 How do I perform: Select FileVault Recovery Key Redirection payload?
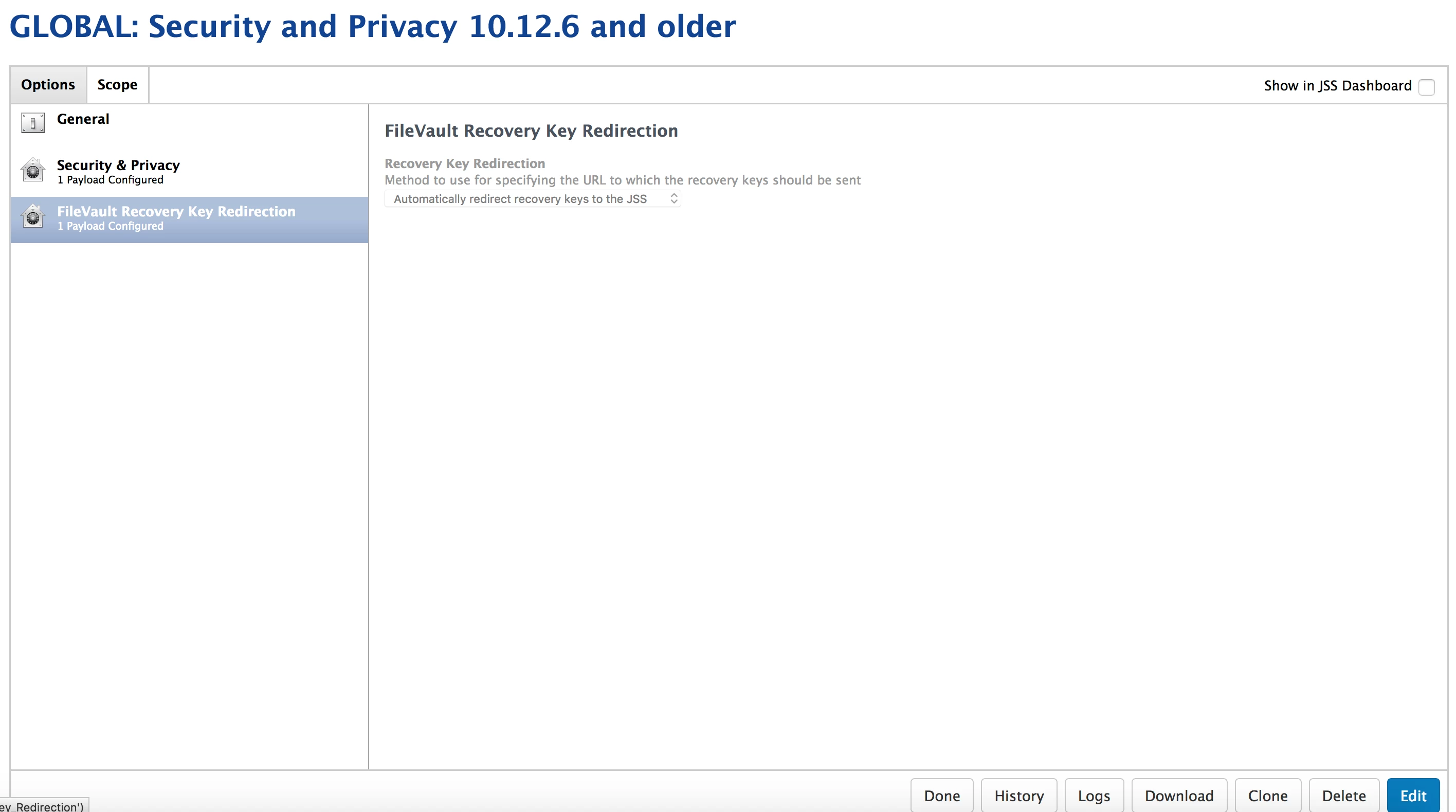coord(189,220)
